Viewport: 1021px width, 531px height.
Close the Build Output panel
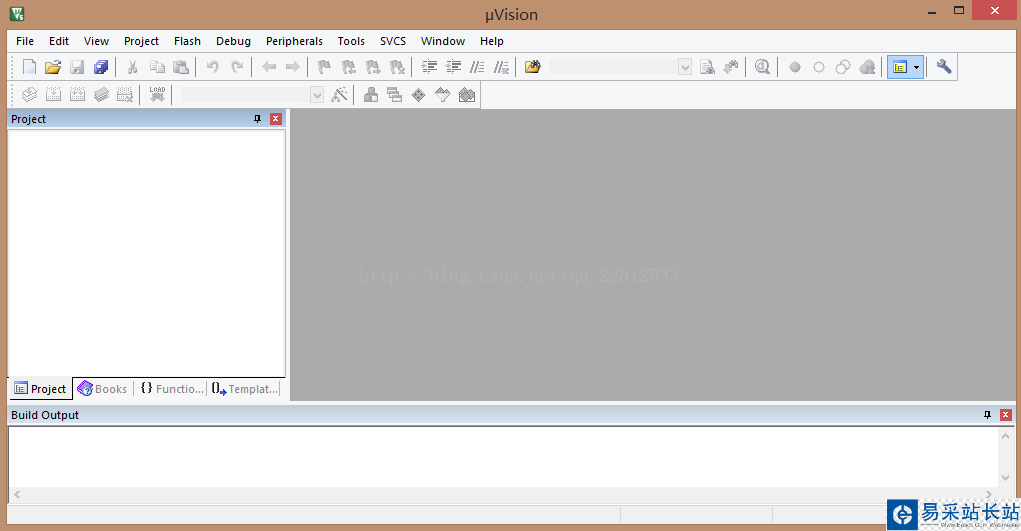click(1005, 414)
